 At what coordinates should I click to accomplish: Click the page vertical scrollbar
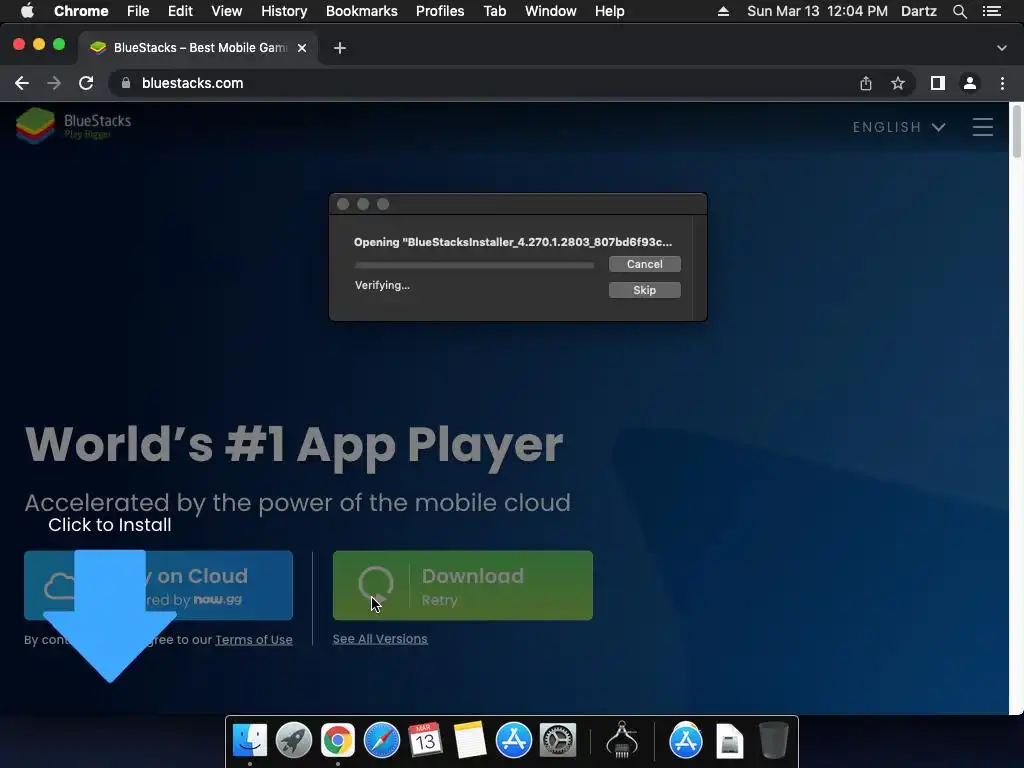[1017, 131]
